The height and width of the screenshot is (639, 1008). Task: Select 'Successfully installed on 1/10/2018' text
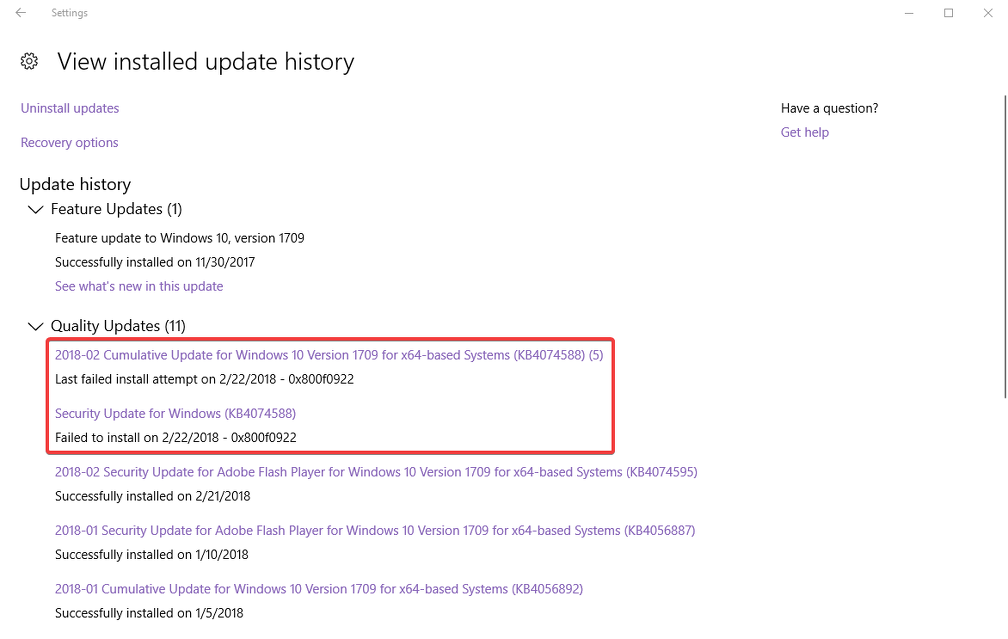pos(152,555)
